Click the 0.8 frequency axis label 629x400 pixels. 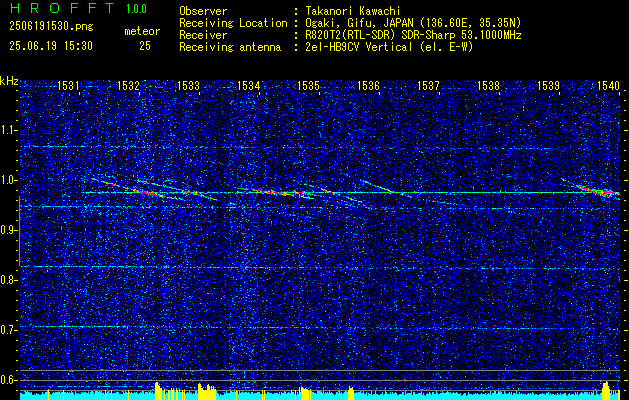tap(9, 280)
